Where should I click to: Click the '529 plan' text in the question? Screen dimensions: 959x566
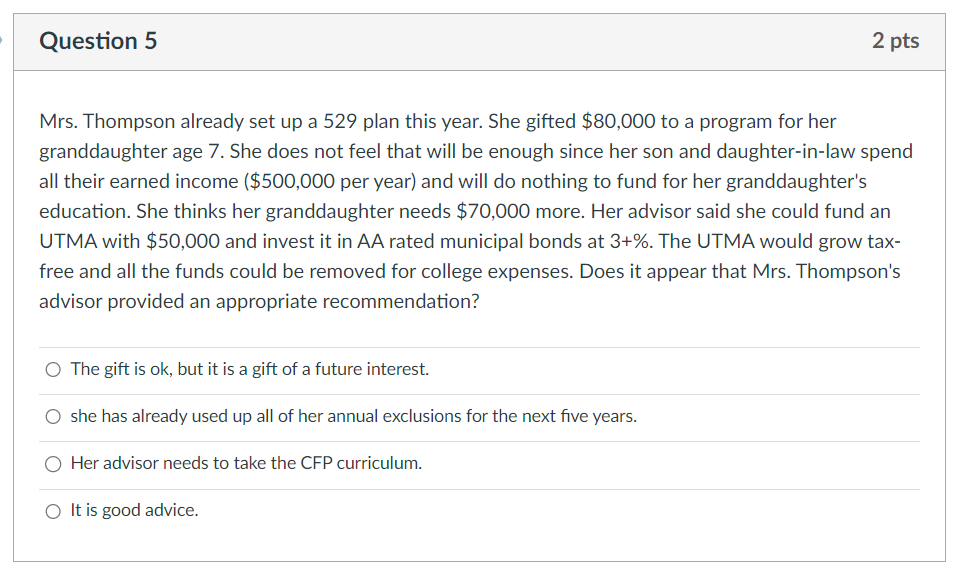(360, 122)
